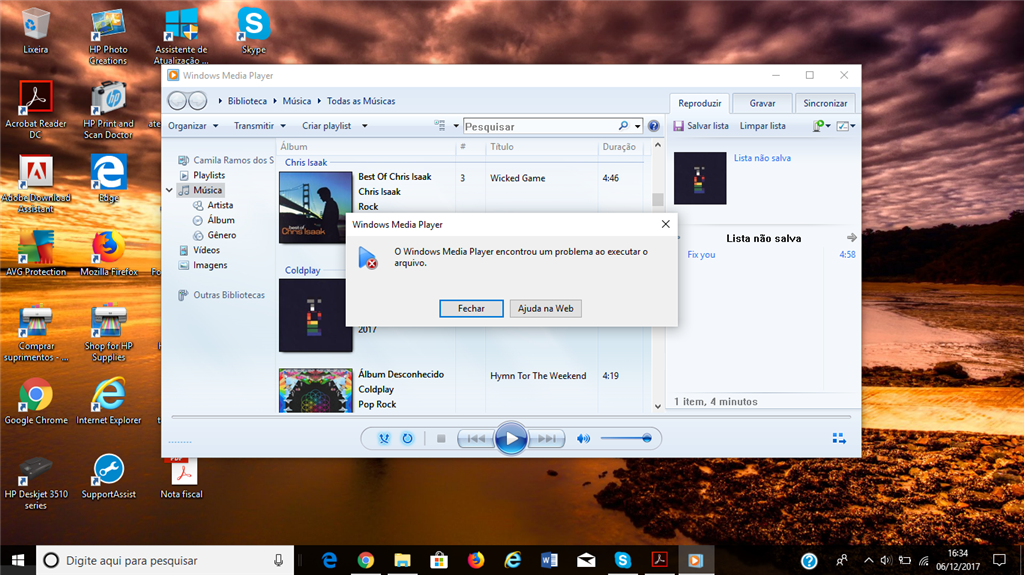Select Música in the breadcrumb

coord(296,101)
